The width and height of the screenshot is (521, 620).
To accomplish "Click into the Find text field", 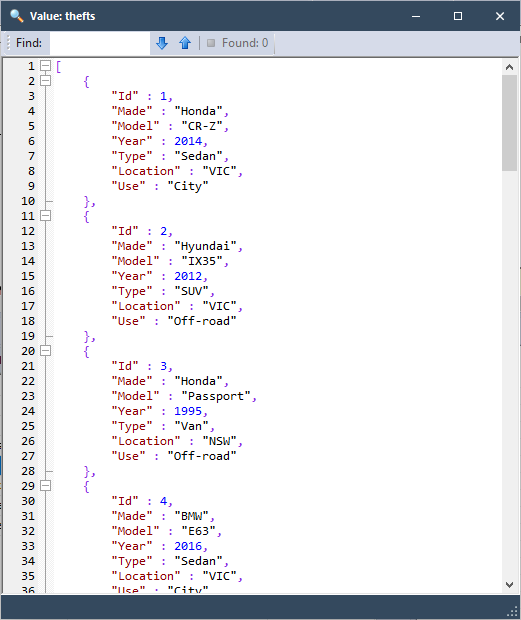I will coord(100,43).
